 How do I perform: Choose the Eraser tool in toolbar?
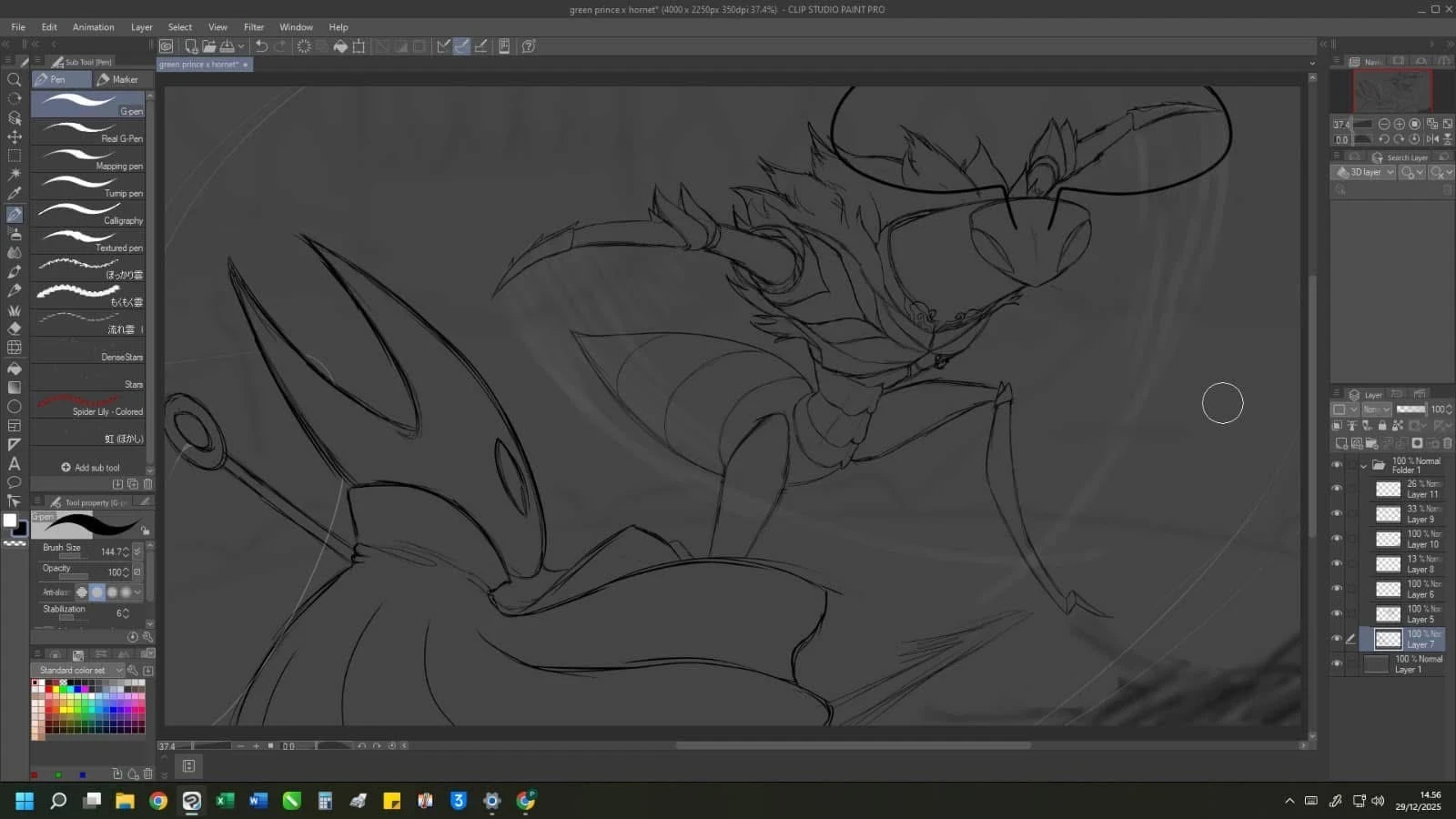click(x=15, y=329)
